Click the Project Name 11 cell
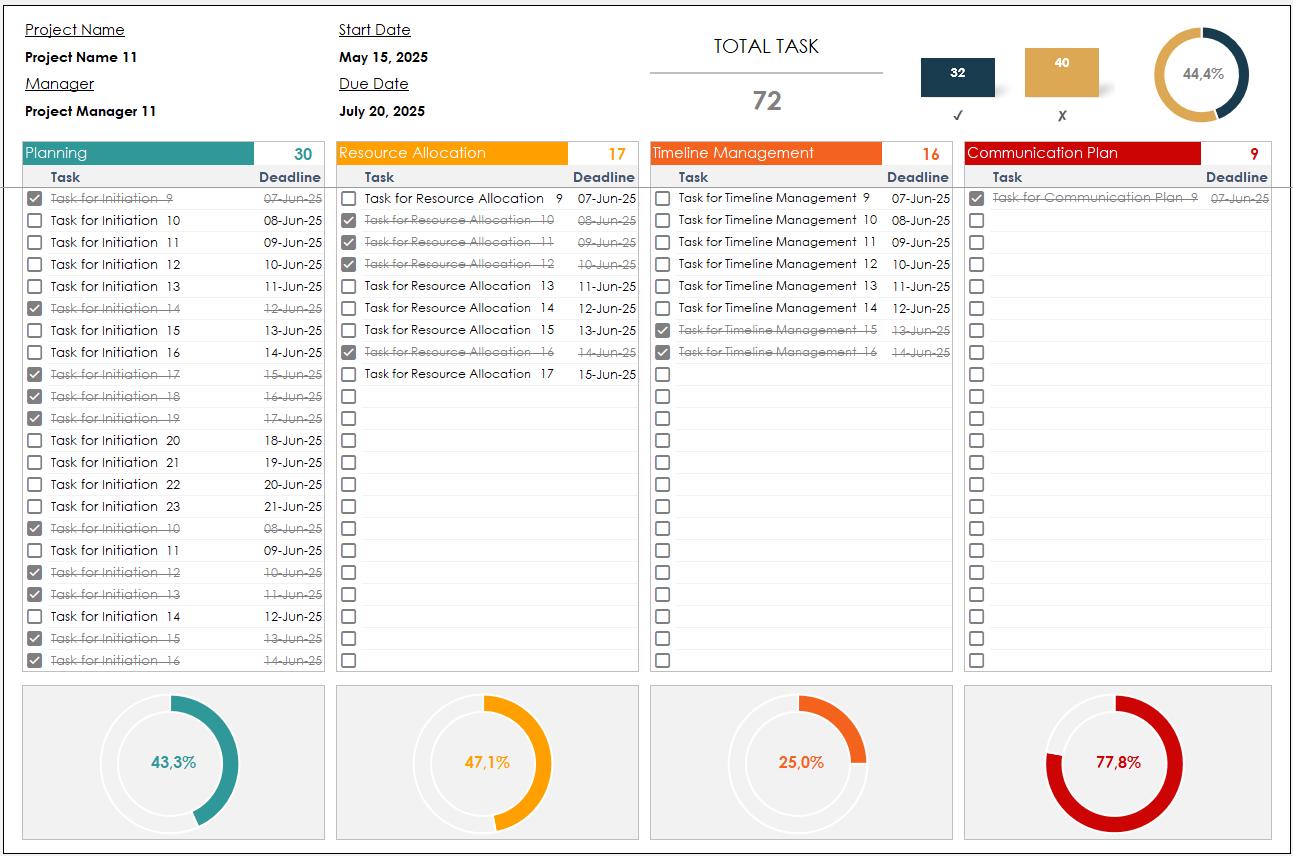 coord(81,57)
